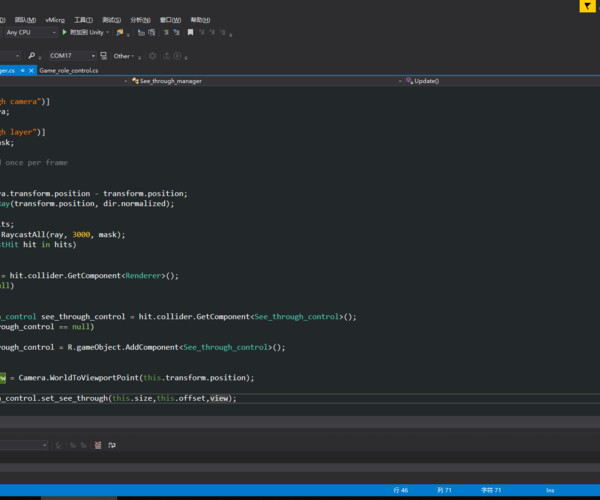The width and height of the screenshot is (600, 500).
Task: Open the Other dropdown in toolbar
Action: point(124,56)
